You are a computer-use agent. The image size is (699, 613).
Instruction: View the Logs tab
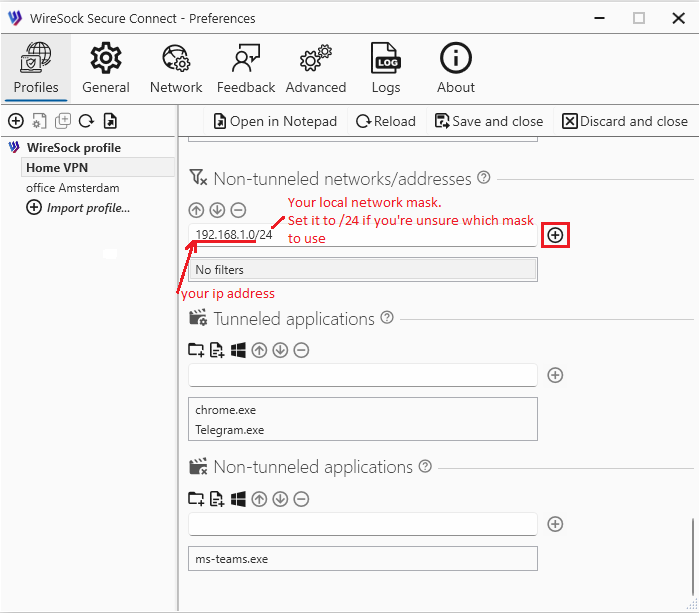click(386, 68)
